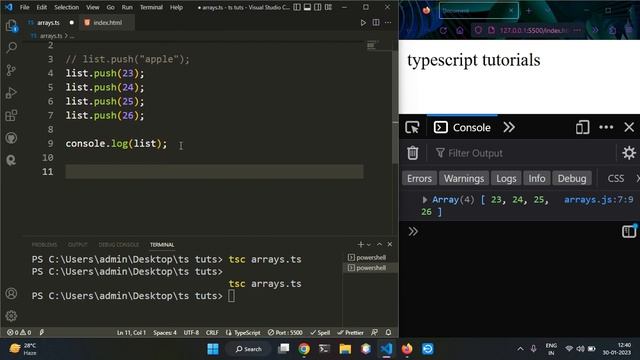Open the Selection menu

[x=66, y=7]
